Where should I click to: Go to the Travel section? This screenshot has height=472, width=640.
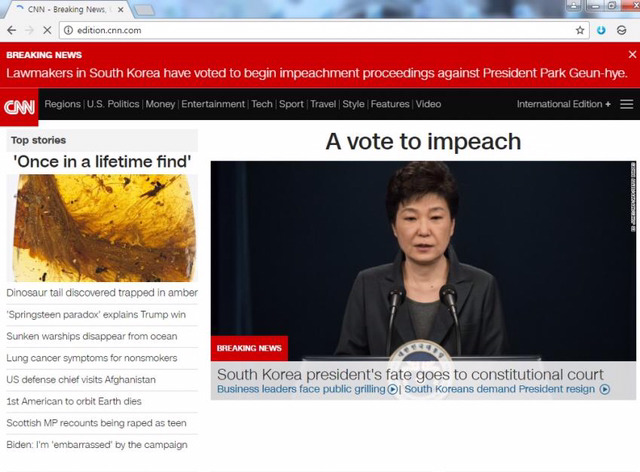pyautogui.click(x=322, y=104)
